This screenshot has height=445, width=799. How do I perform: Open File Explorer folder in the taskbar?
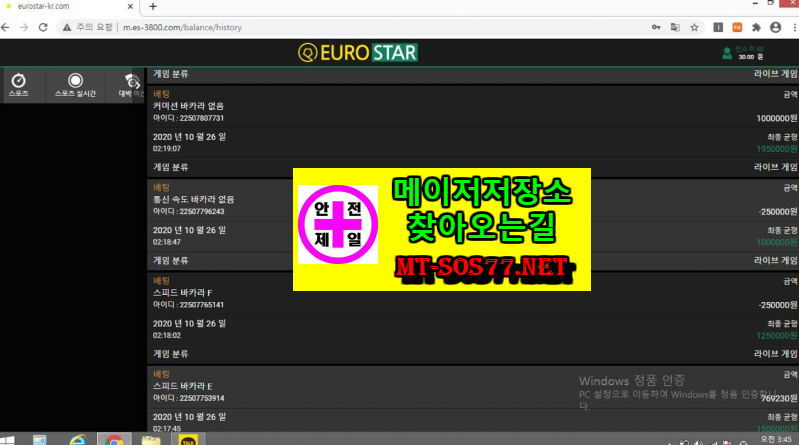pos(151,440)
